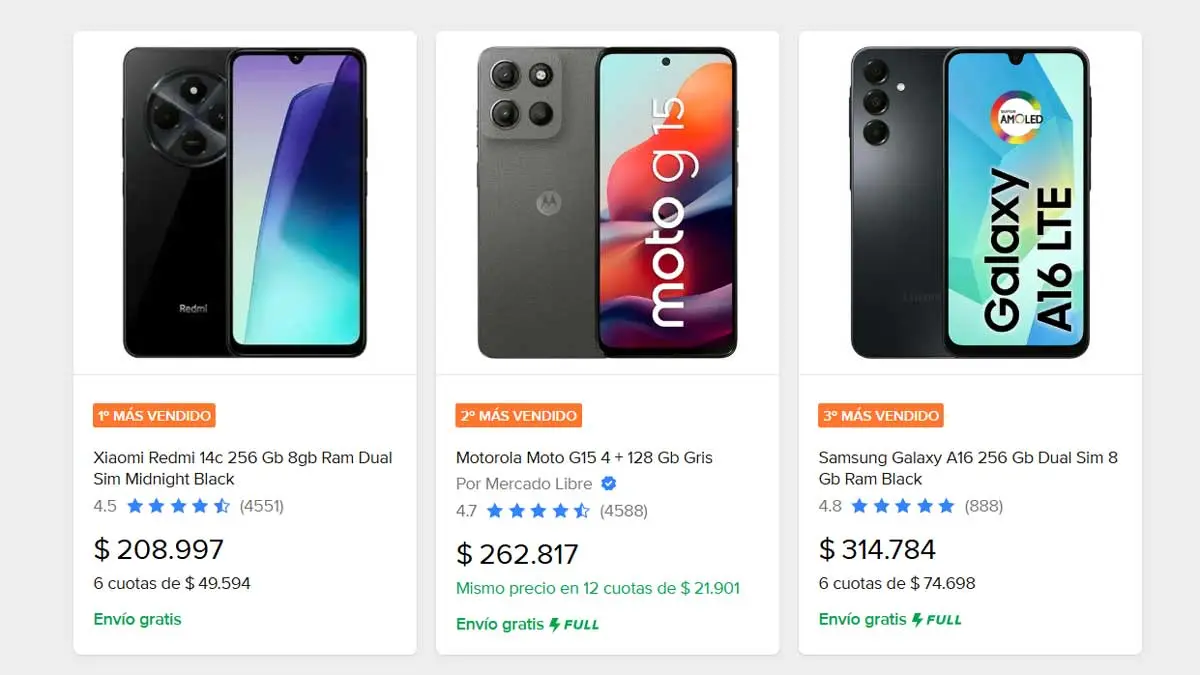
Task: Click the $ 262.817 price
Action: [517, 554]
